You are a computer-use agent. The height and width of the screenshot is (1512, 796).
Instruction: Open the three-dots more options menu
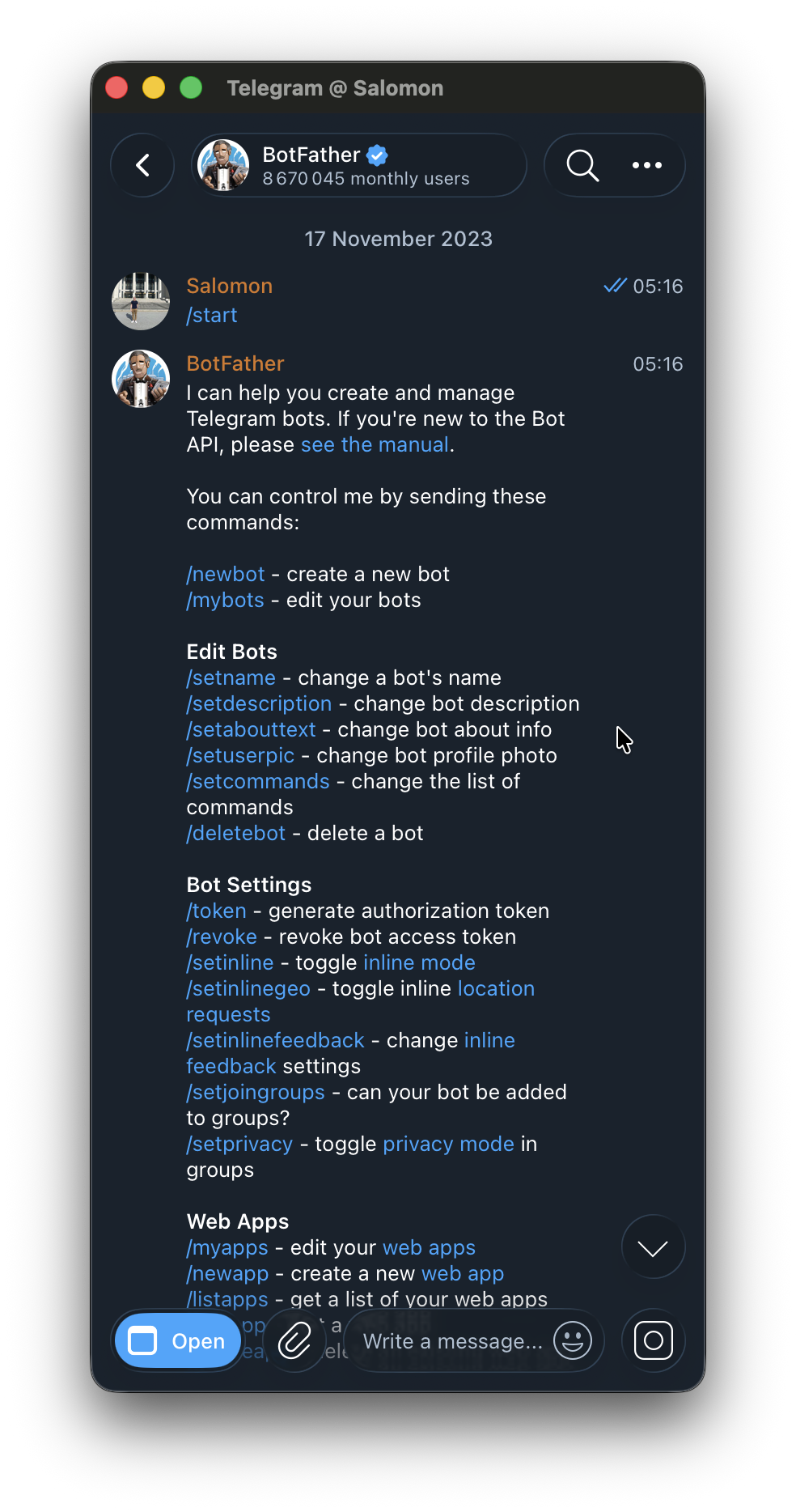coord(647,165)
